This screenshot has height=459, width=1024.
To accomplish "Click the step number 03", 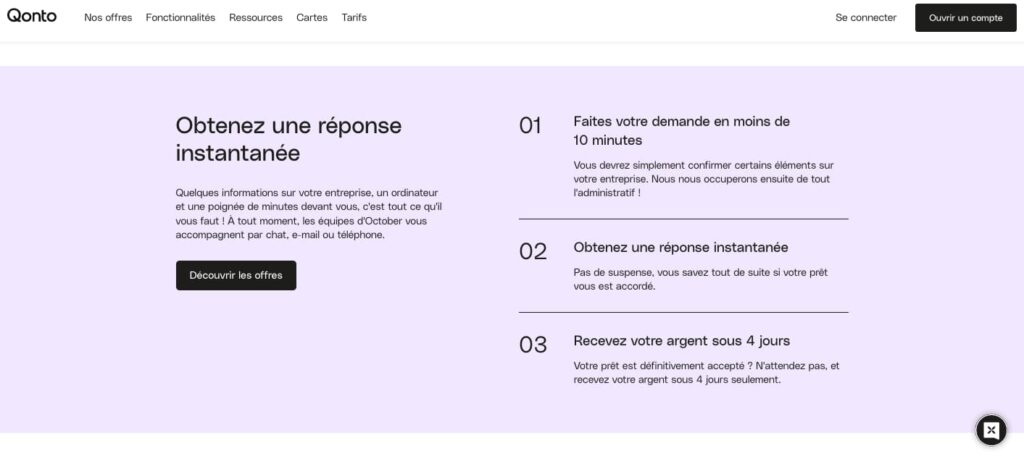I will [x=532, y=345].
